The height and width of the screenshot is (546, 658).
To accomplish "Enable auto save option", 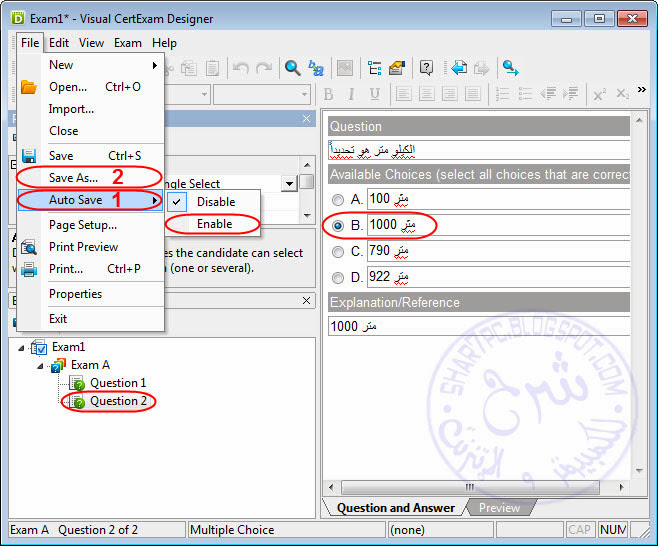I will coord(214,224).
